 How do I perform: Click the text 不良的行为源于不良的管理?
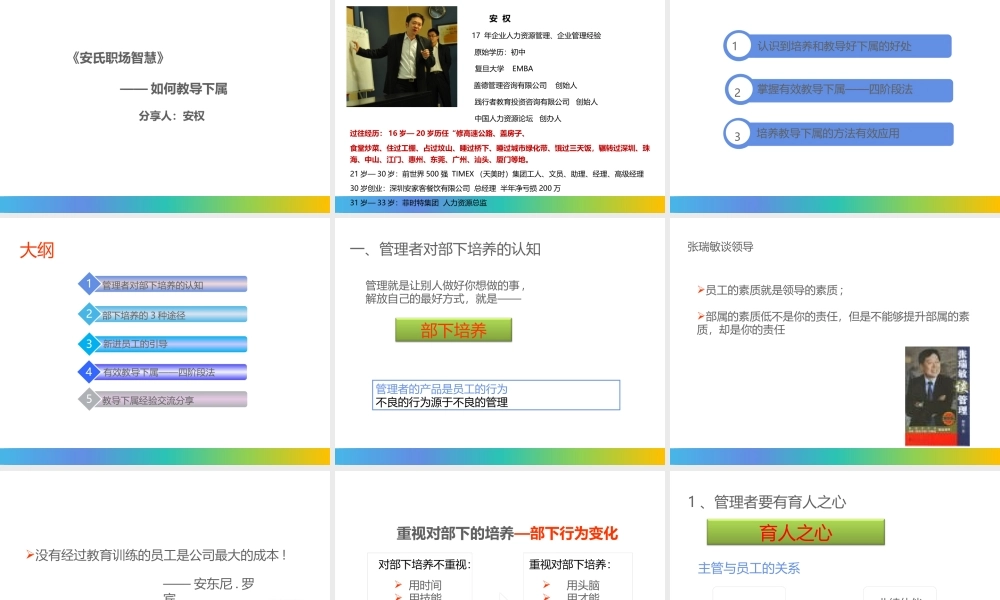click(x=442, y=402)
